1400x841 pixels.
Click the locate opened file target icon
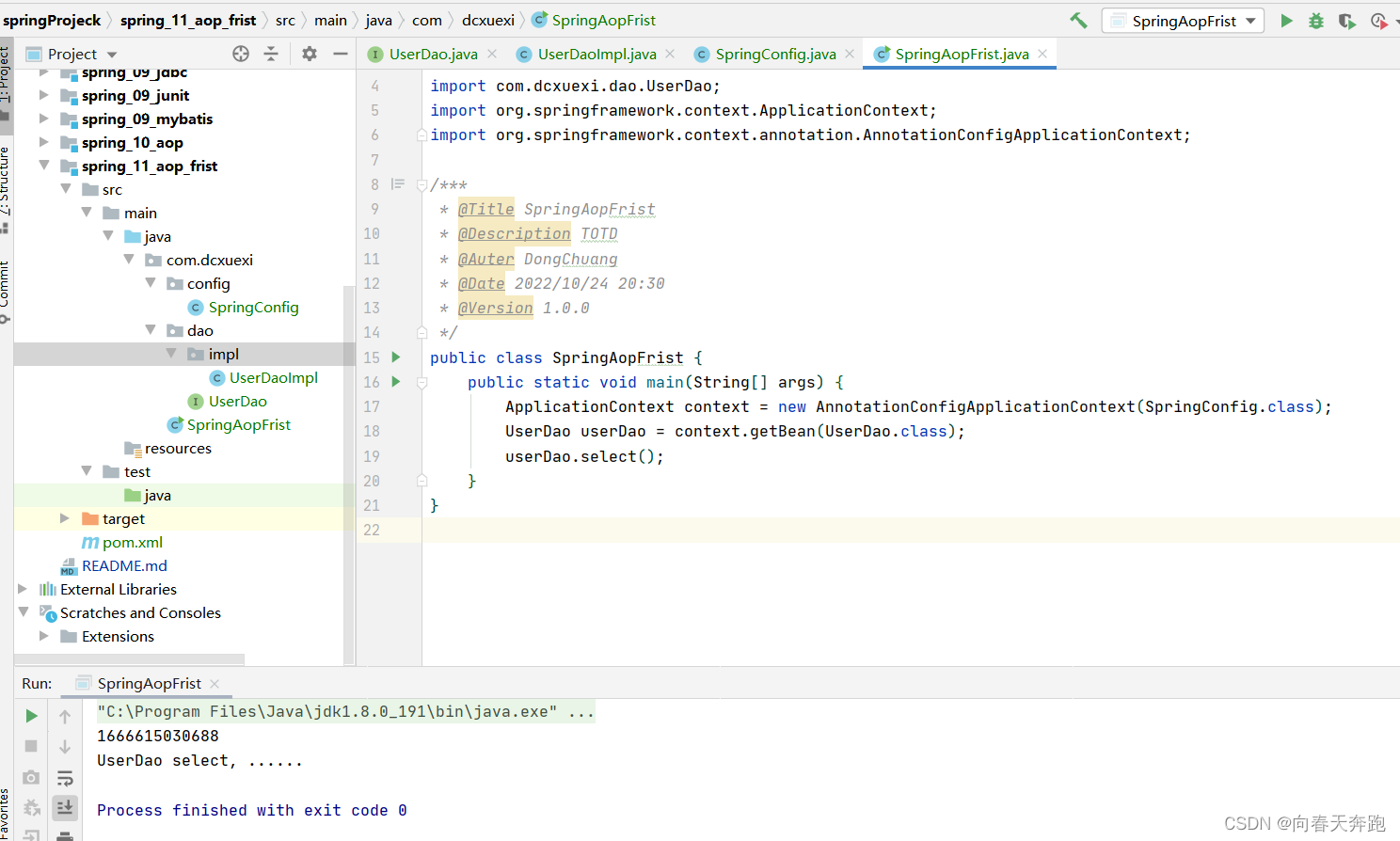(241, 54)
